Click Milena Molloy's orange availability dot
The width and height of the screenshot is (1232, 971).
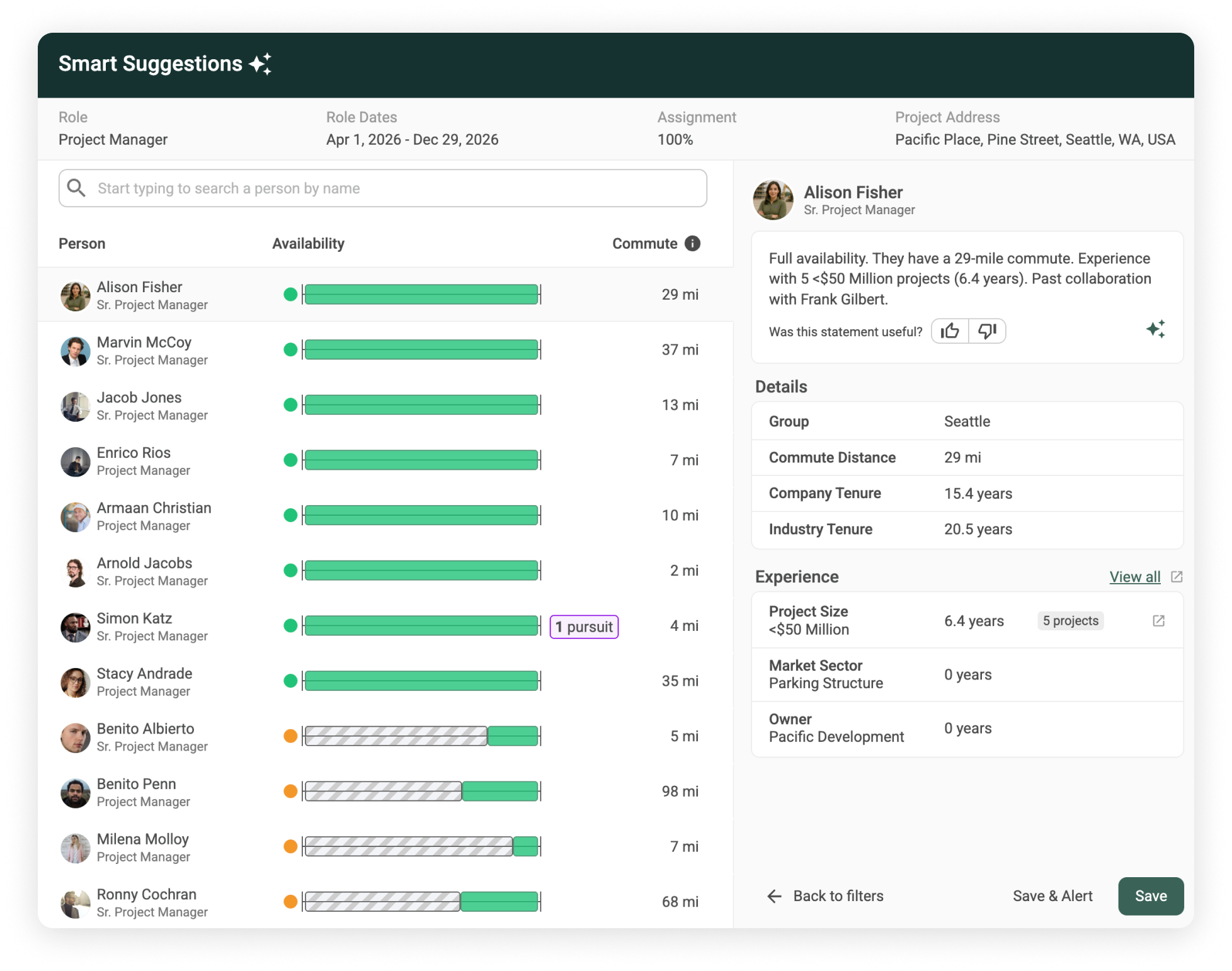point(290,846)
